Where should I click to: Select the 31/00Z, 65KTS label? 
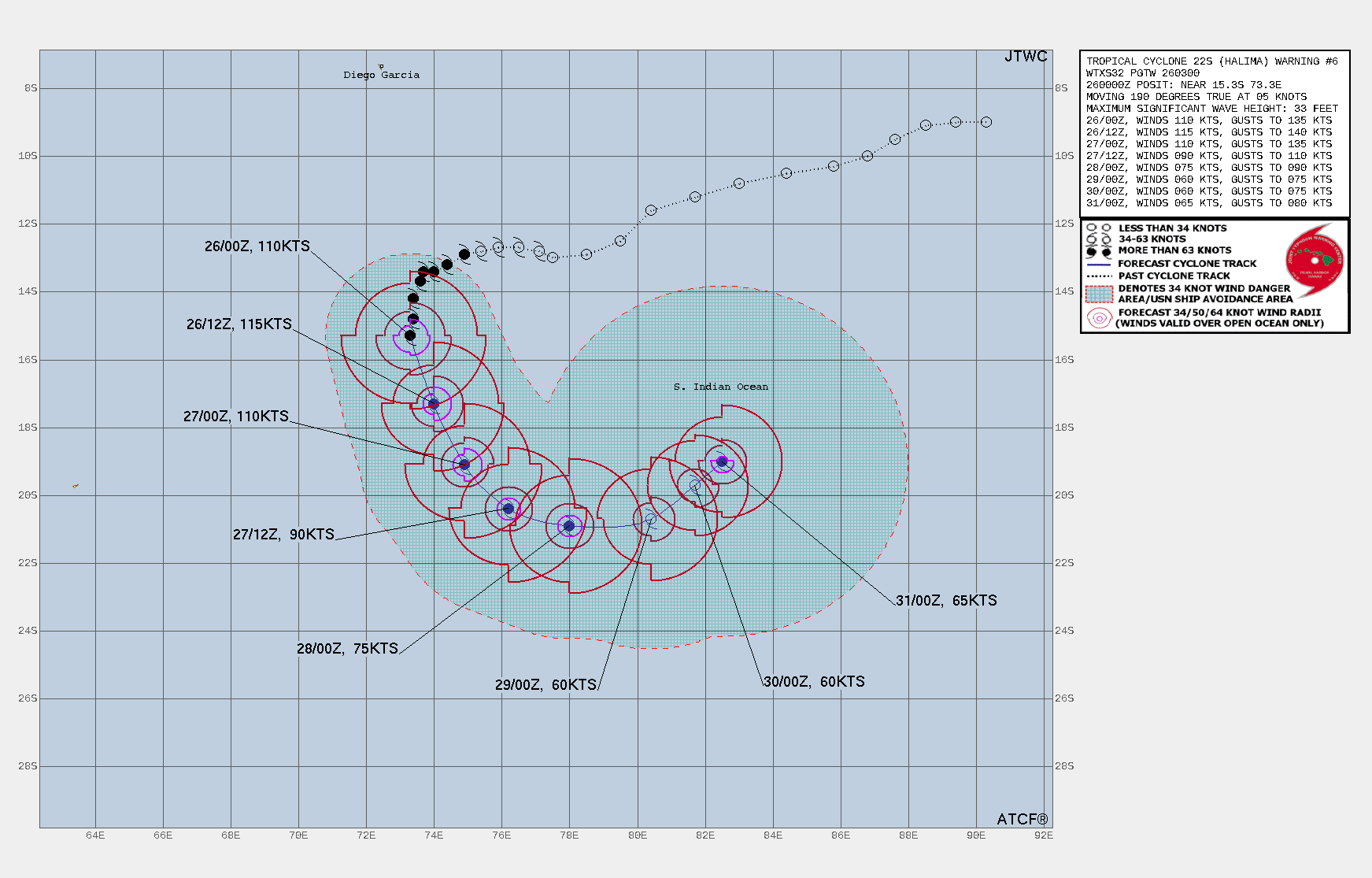pos(946,601)
